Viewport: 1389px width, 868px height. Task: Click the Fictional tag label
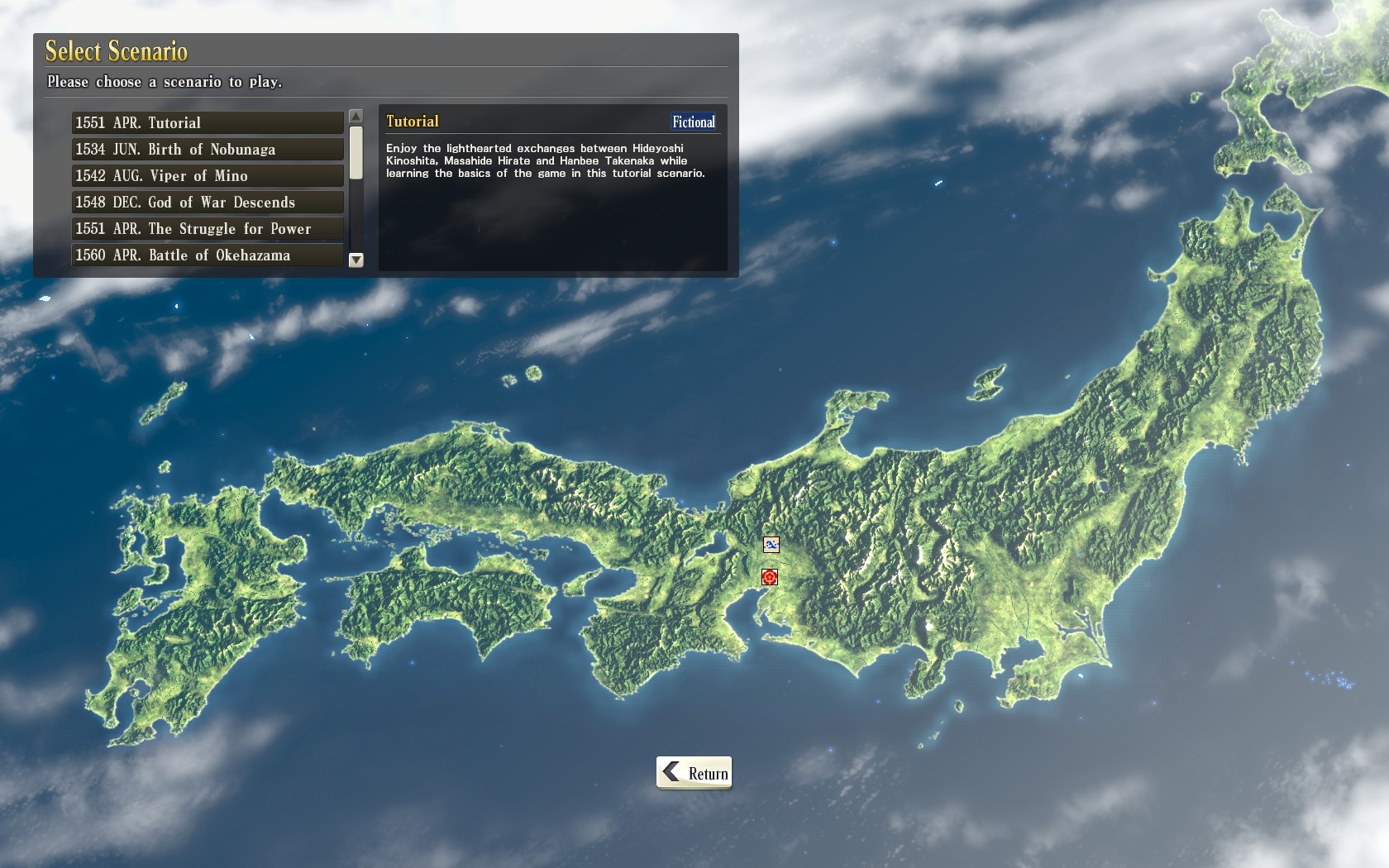point(694,122)
